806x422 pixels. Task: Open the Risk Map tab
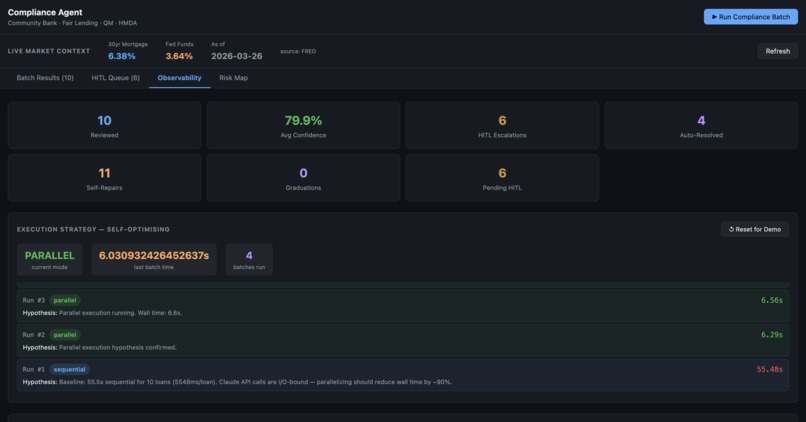tap(233, 78)
